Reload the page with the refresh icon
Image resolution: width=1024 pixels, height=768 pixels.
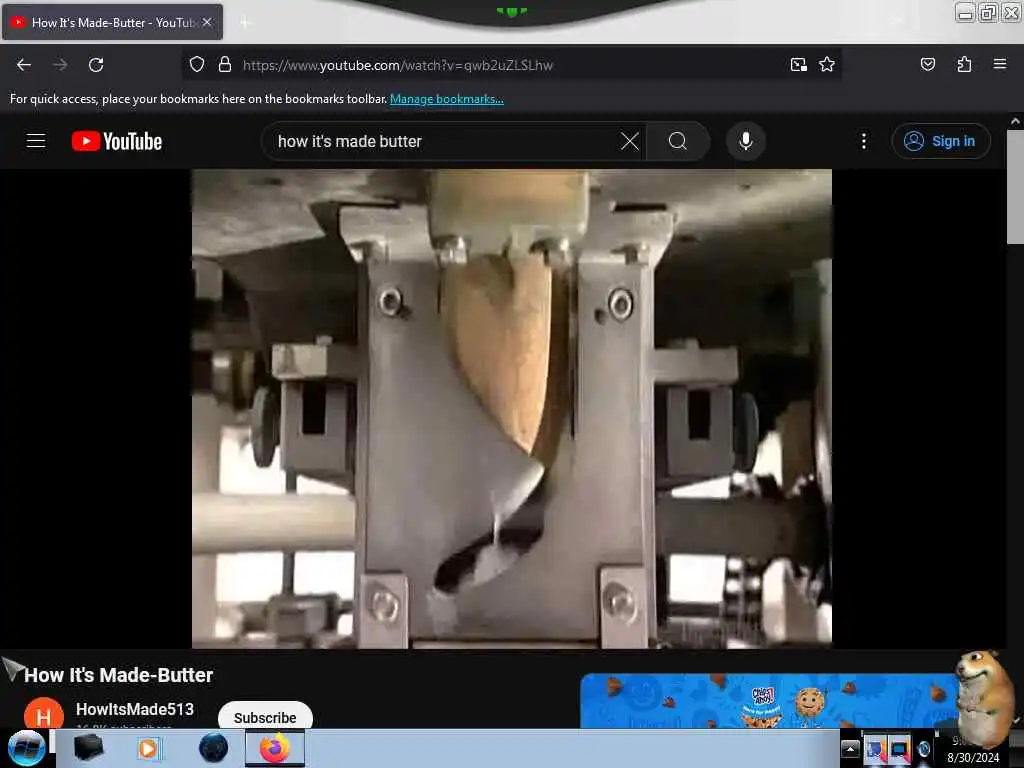point(96,65)
